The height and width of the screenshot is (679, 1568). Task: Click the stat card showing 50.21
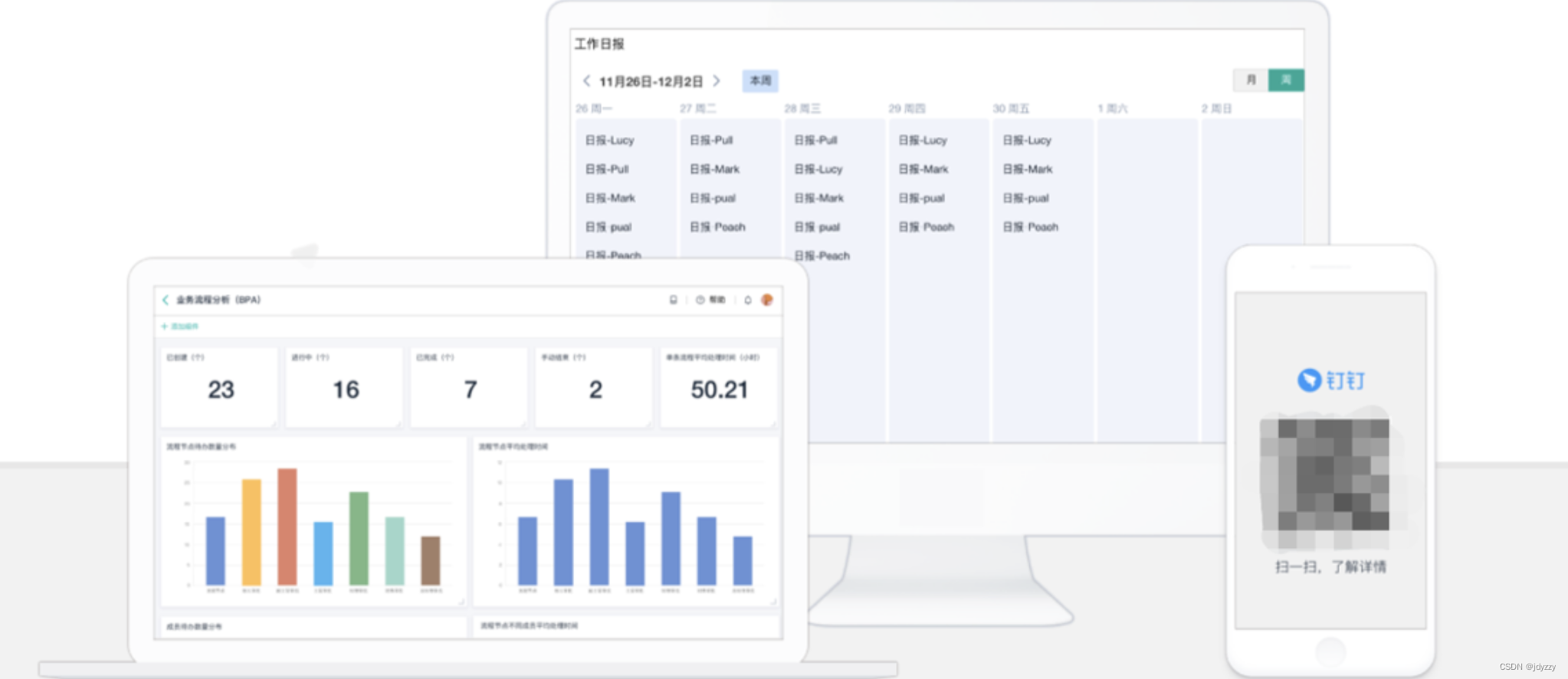719,388
